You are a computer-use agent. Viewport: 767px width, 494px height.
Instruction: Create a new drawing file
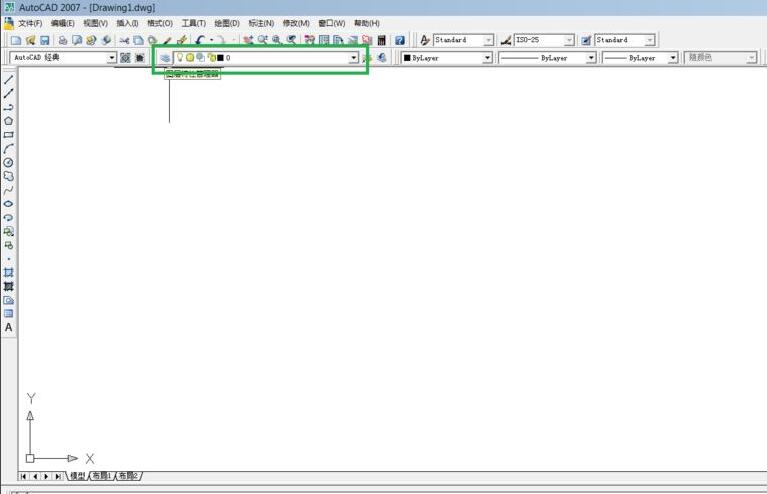pyautogui.click(x=16, y=40)
